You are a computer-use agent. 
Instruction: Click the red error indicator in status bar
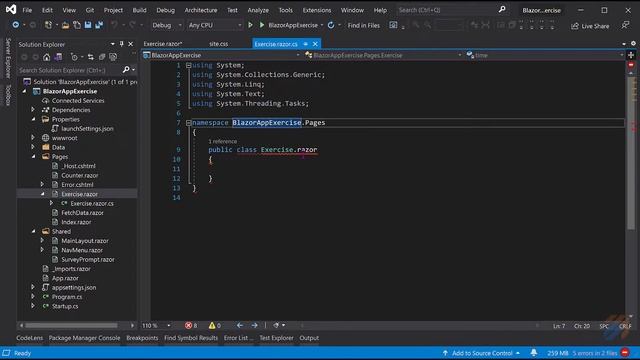tap(625, 353)
